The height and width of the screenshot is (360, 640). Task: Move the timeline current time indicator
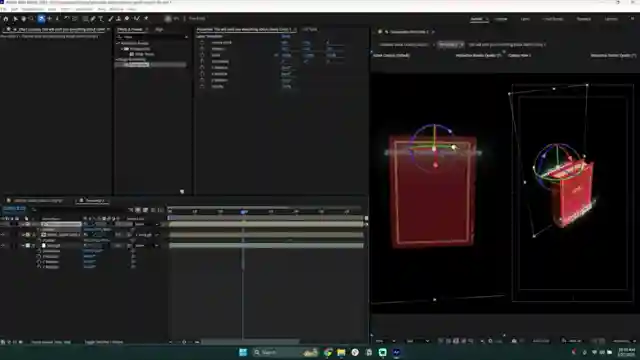pos(243,212)
